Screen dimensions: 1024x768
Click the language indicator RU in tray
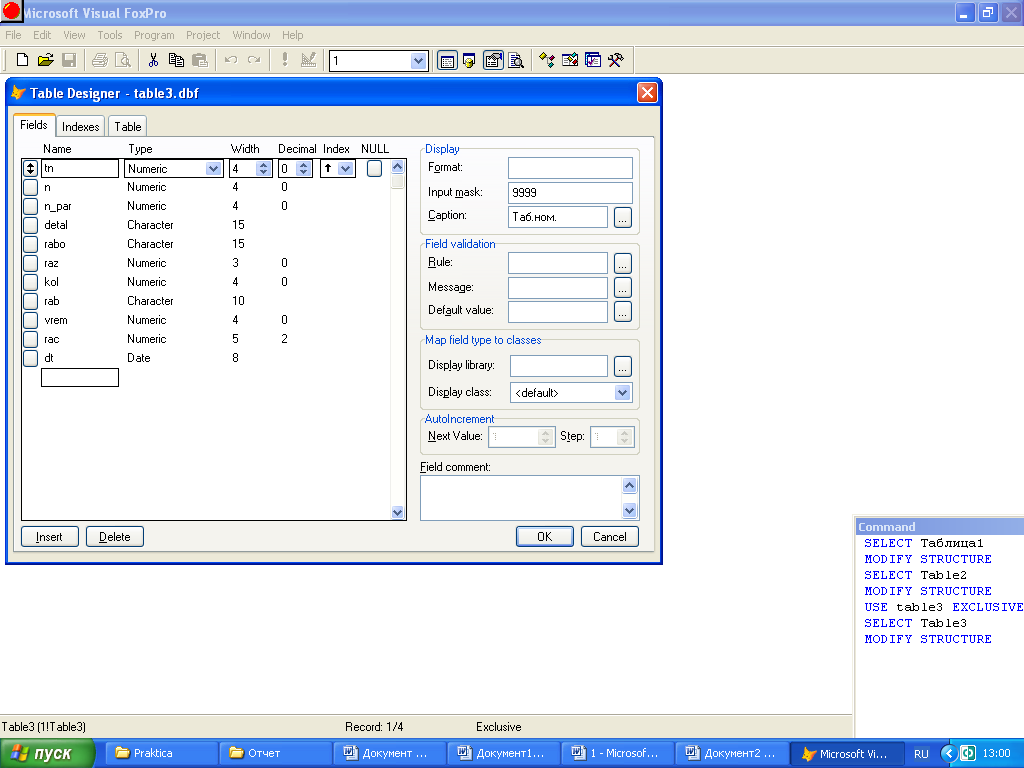pos(921,754)
